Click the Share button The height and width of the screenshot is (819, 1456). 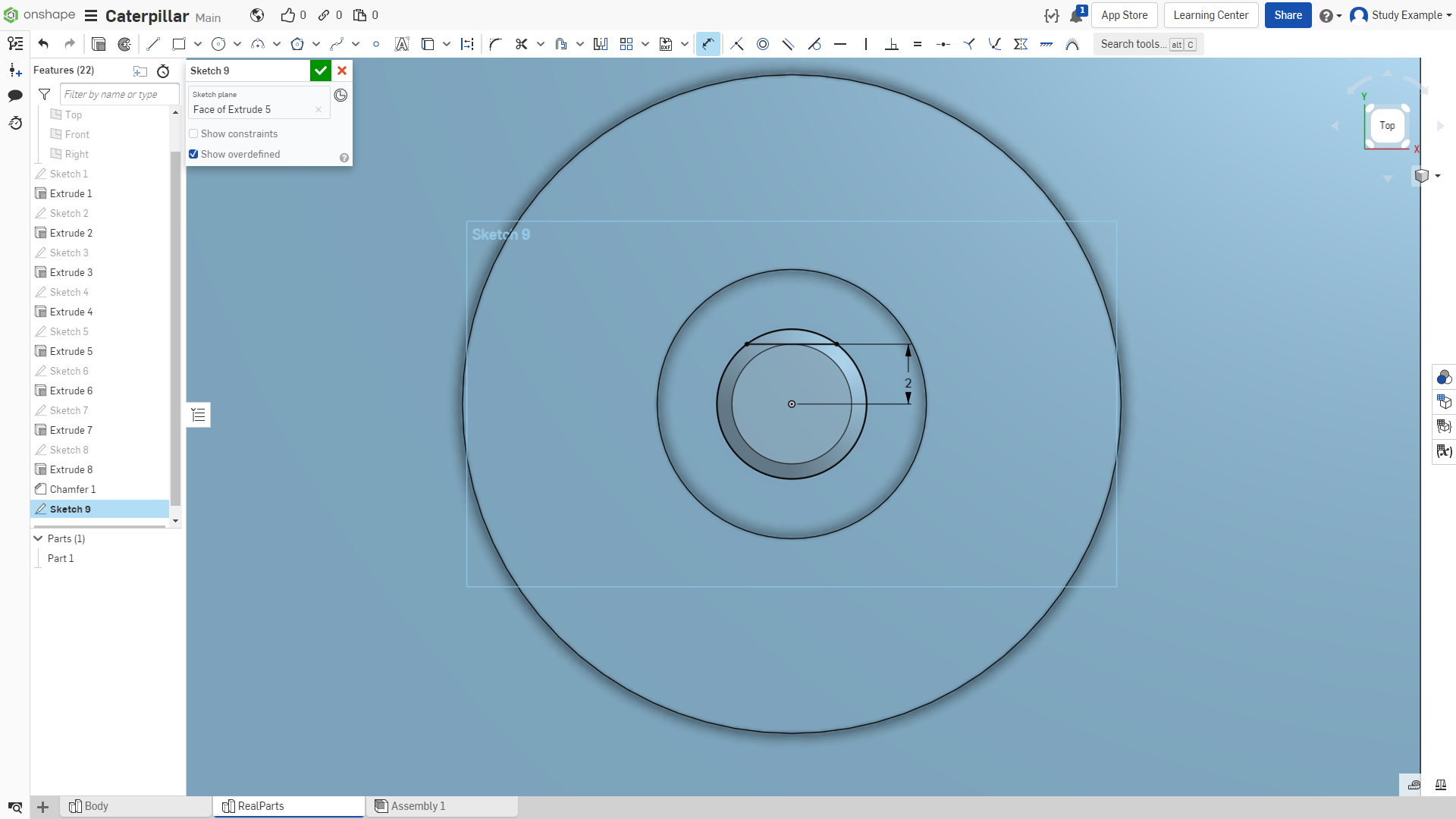point(1288,15)
